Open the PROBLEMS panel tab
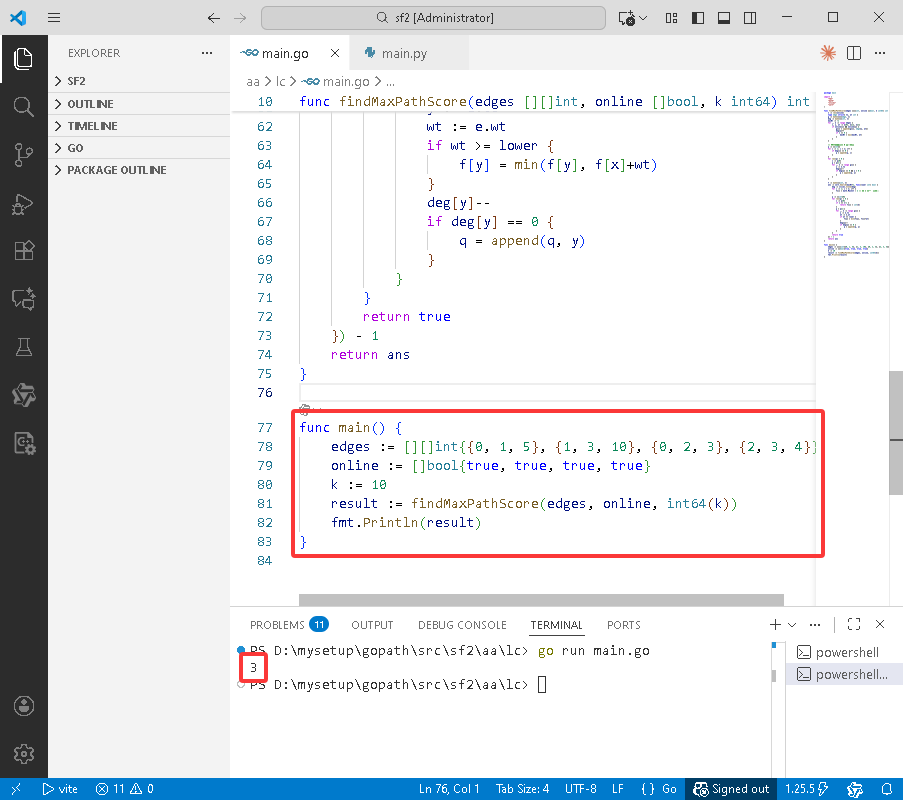 [x=289, y=625]
